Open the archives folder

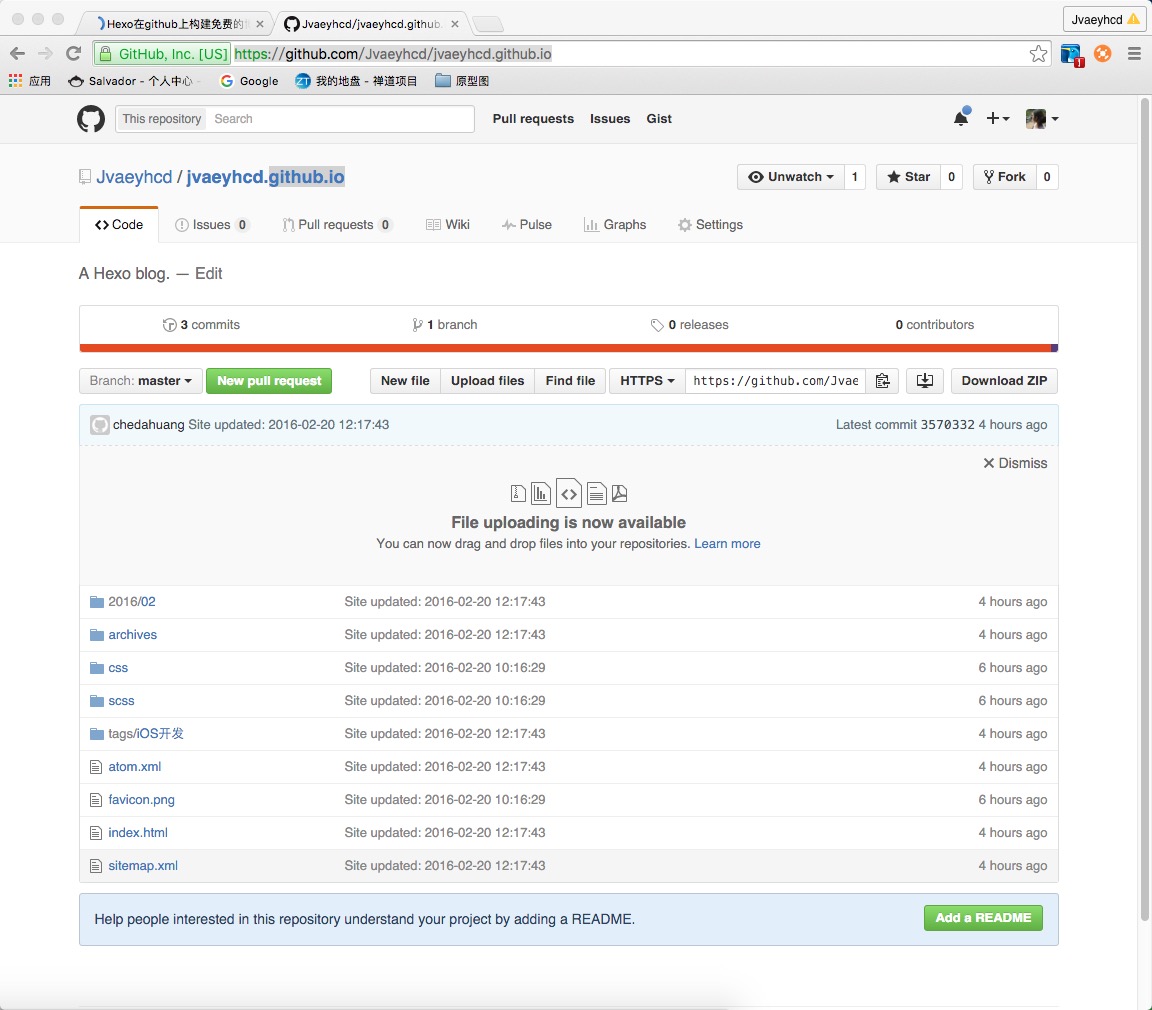pyautogui.click(x=133, y=635)
